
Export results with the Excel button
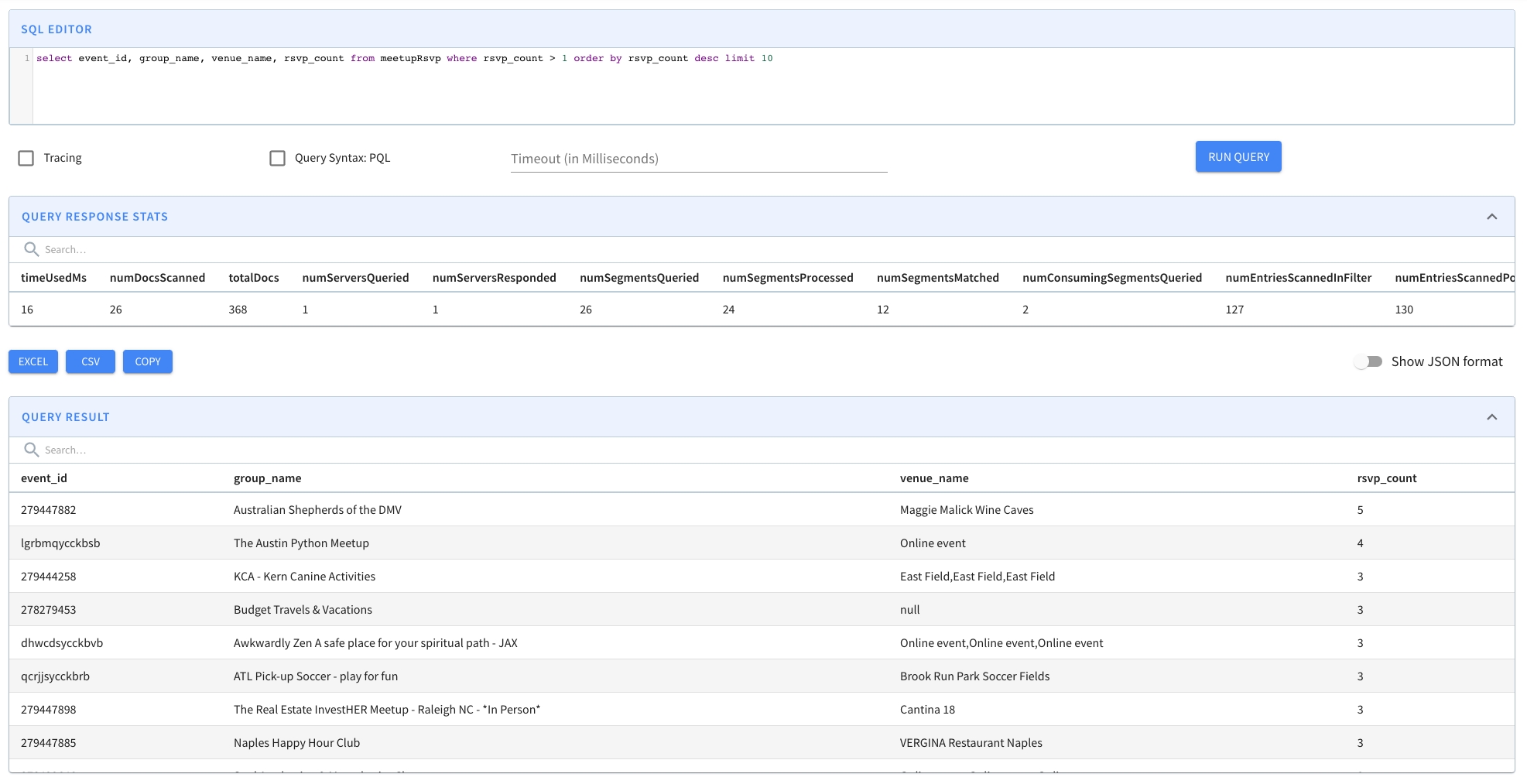33,361
